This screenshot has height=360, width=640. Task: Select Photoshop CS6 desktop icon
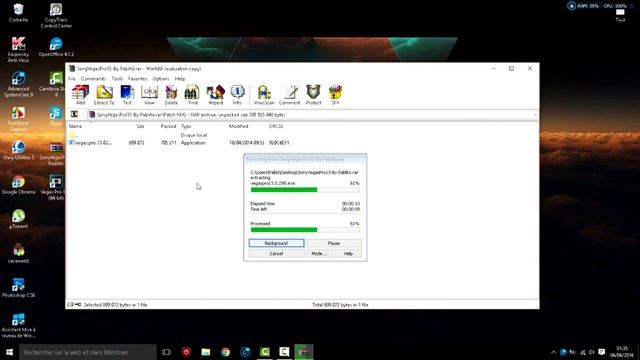coord(18,287)
